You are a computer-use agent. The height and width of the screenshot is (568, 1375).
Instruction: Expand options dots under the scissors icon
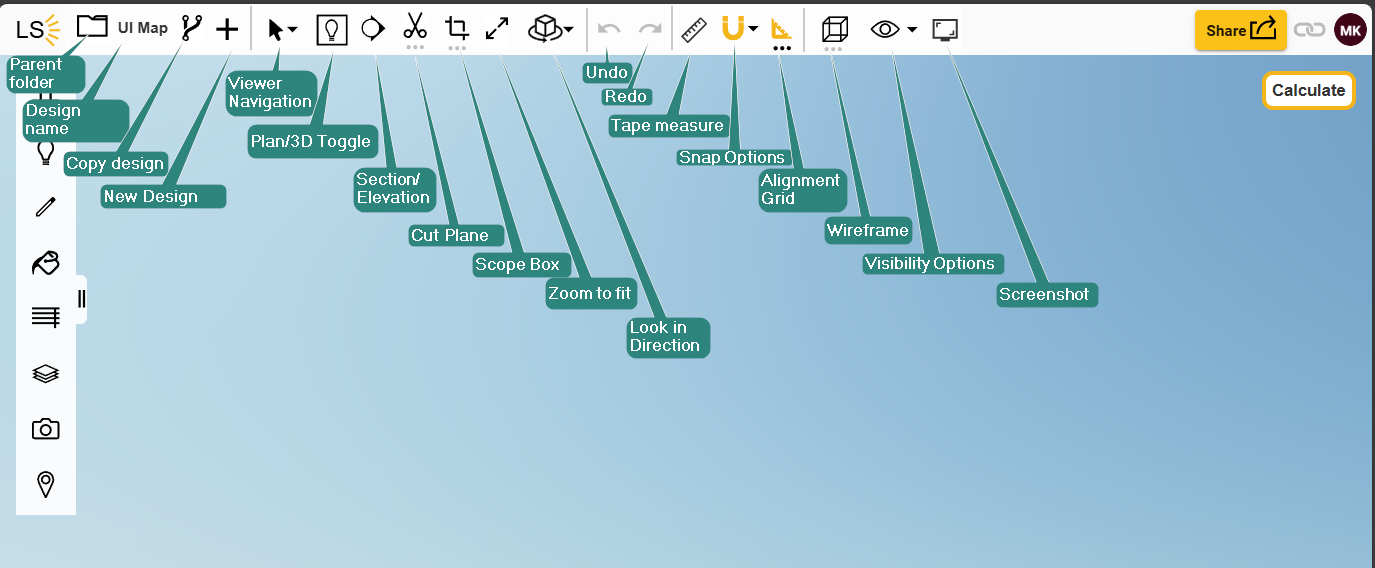tap(415, 47)
